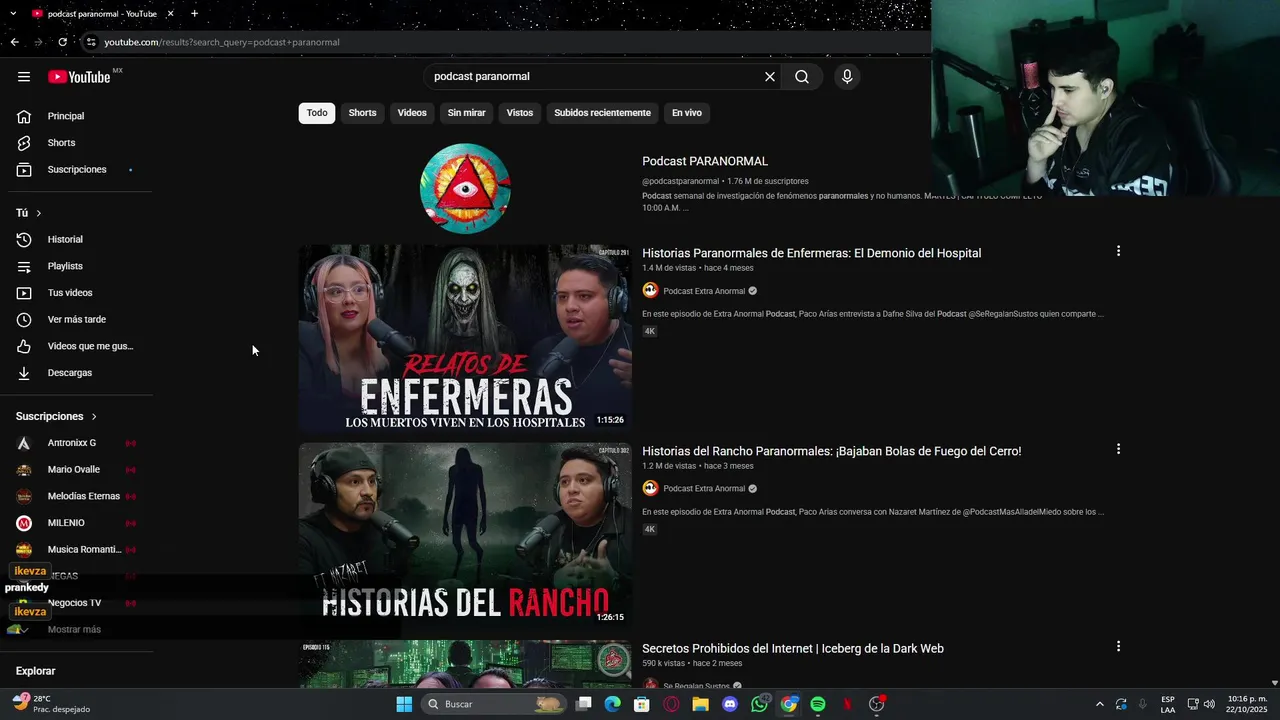Open Podcast PARANORMAL channel title
Image resolution: width=1280 pixels, height=720 pixels.
(x=705, y=161)
